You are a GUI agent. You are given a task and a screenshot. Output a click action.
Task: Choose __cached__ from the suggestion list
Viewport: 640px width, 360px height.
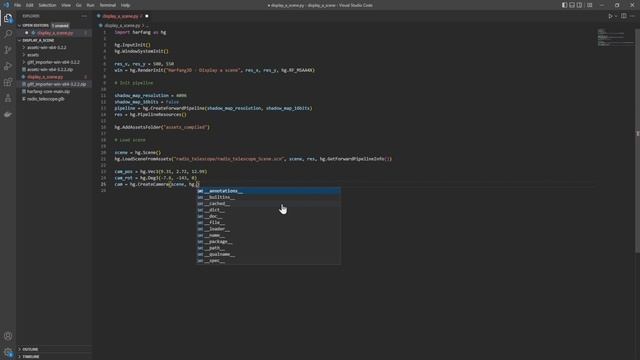269,204
